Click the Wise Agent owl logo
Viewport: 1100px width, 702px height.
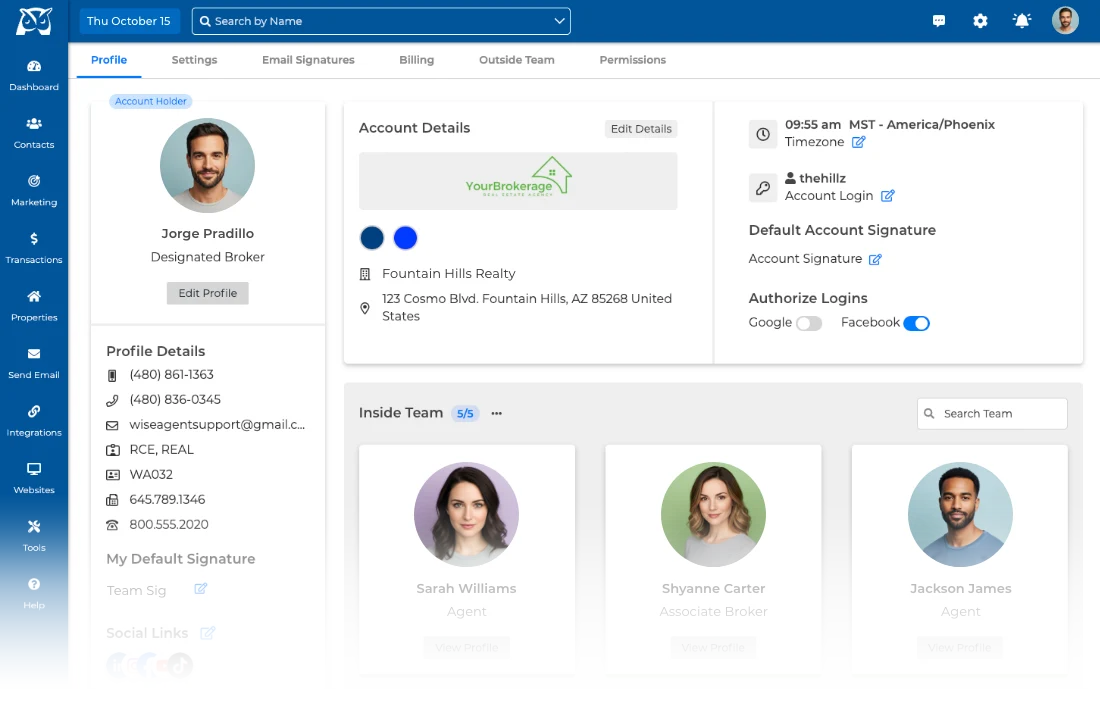pos(34,21)
